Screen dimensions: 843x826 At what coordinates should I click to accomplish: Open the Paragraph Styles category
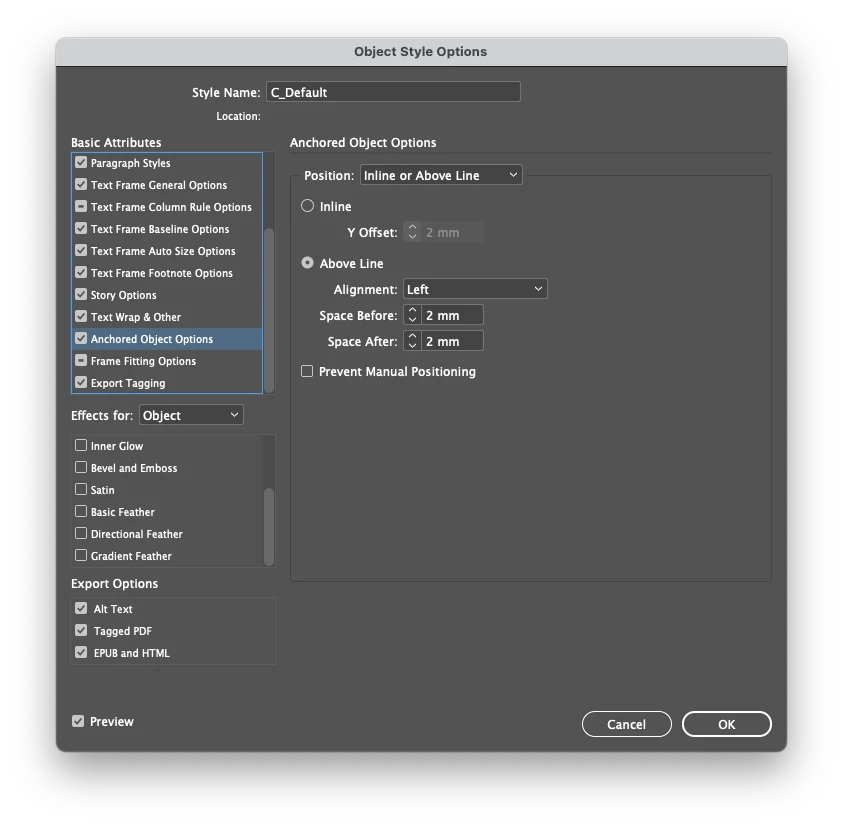coord(131,163)
